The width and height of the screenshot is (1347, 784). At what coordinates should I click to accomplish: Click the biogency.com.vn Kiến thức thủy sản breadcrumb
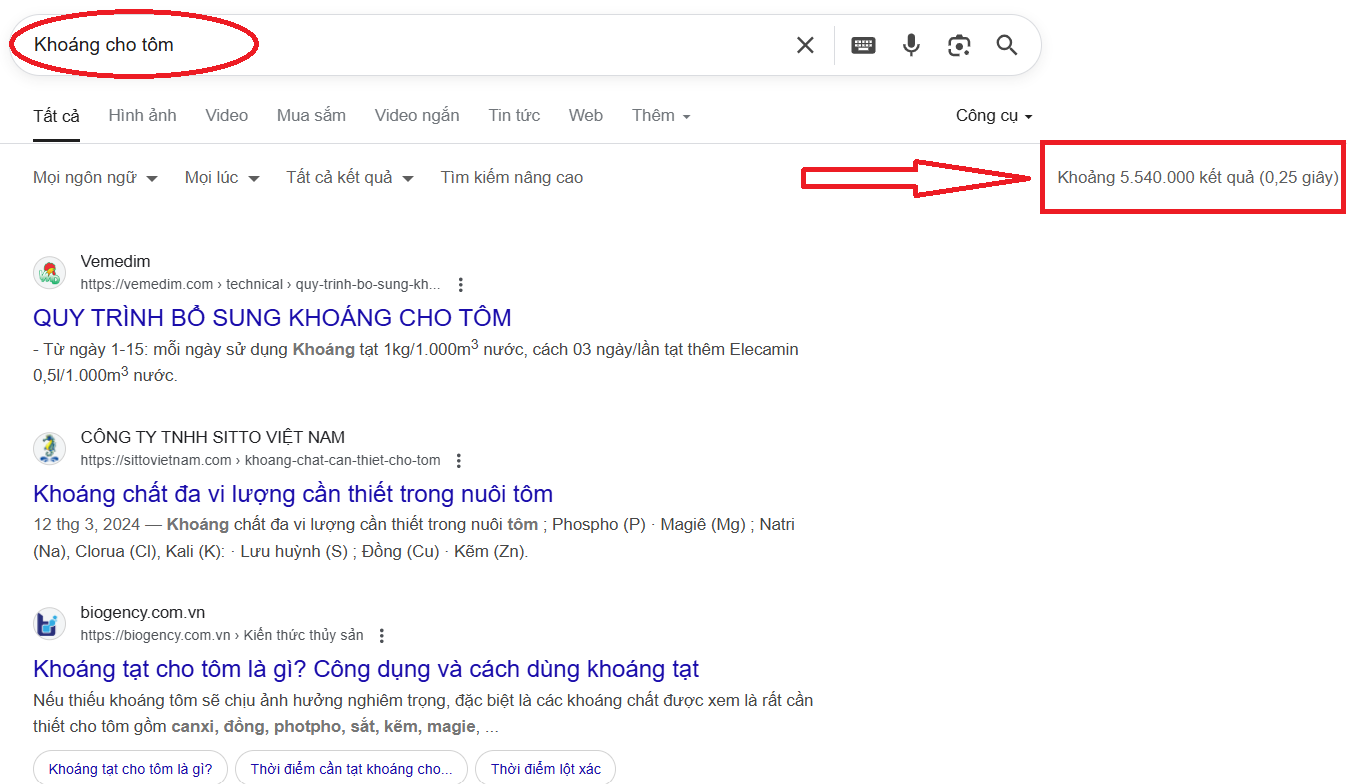(222, 635)
